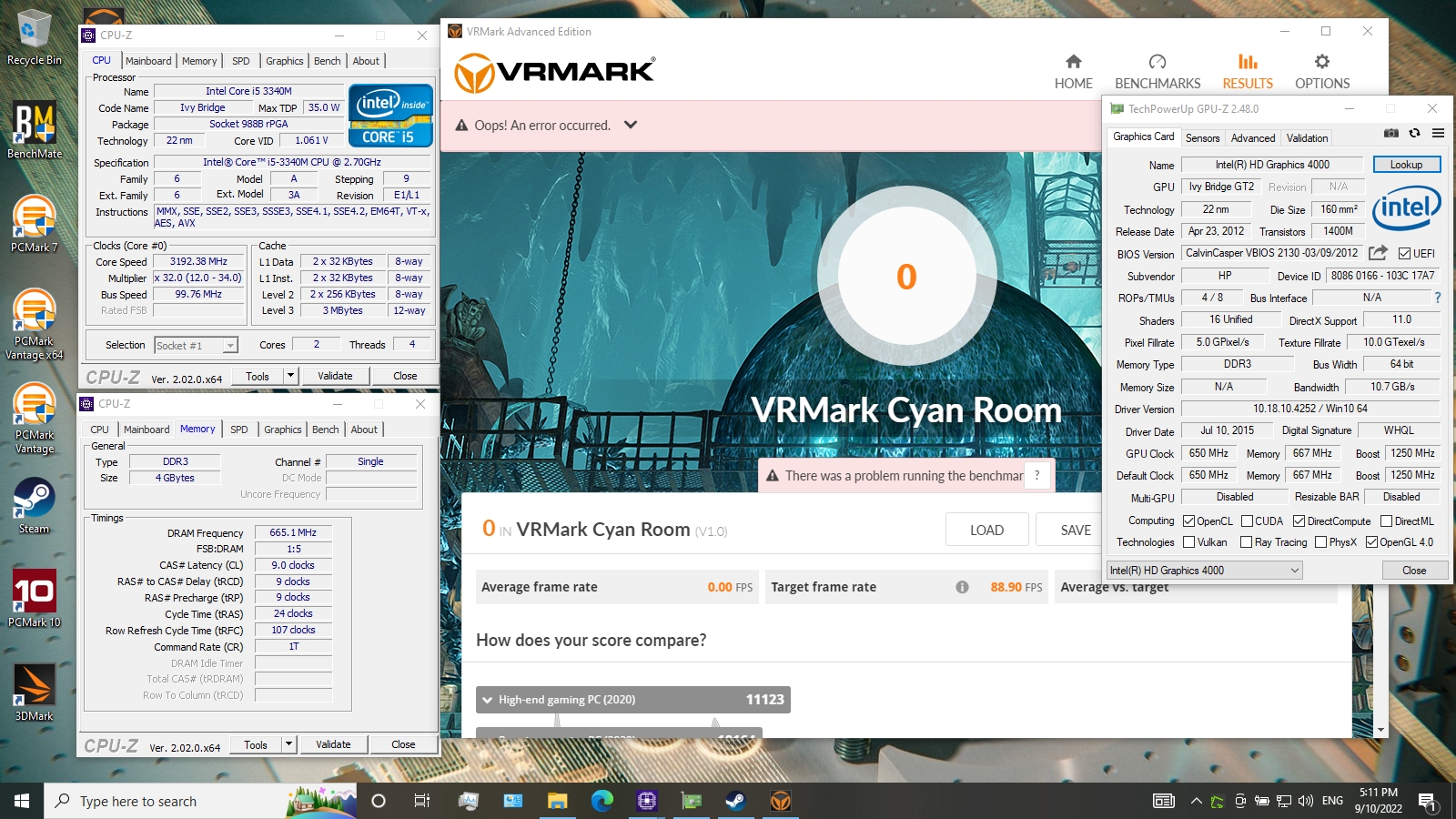The width and height of the screenshot is (1456, 819).
Task: Open the PCMark 10 desktop shortcut
Action: coord(34,598)
